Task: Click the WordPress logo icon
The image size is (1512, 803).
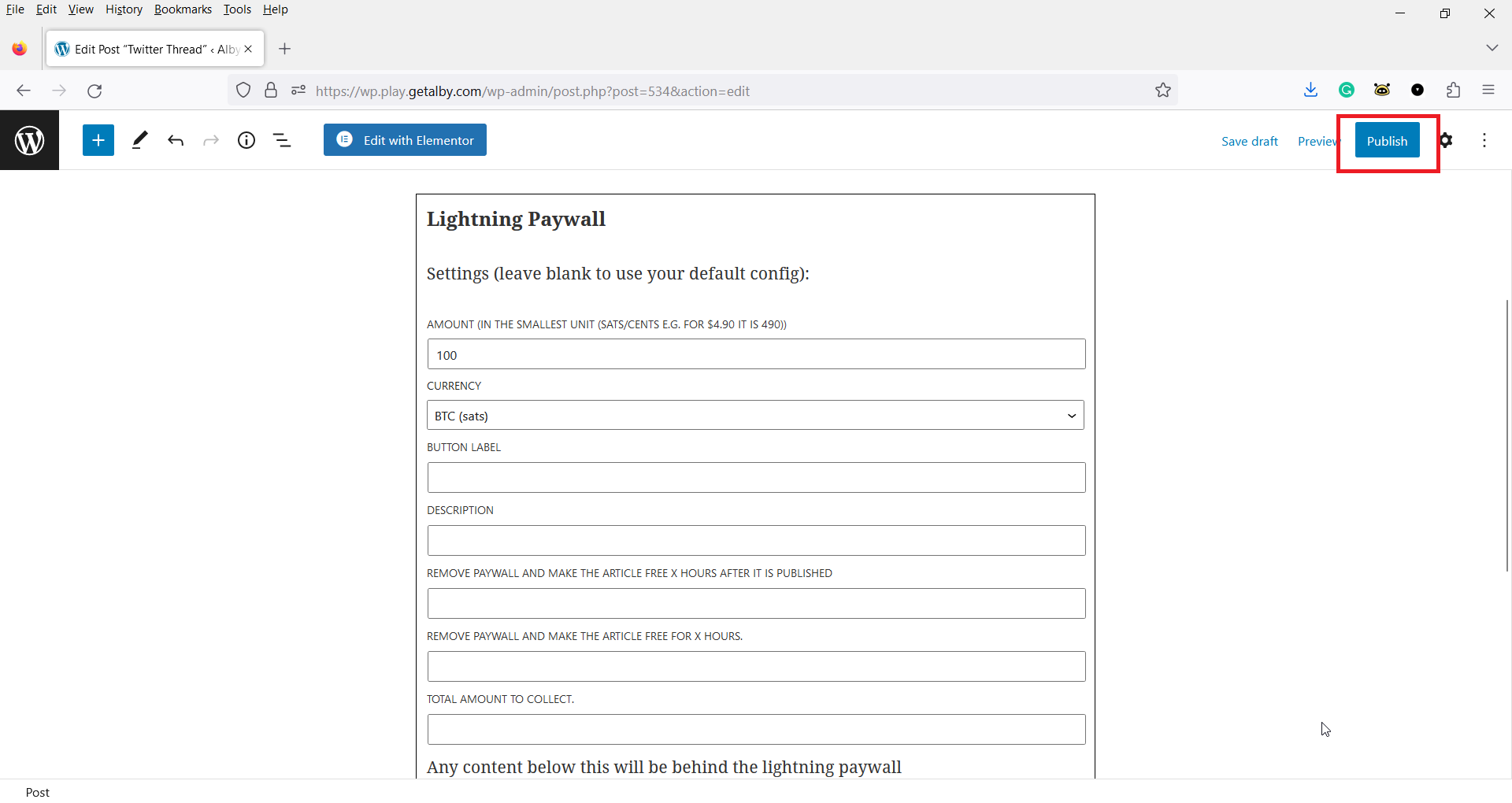Action: (29, 140)
